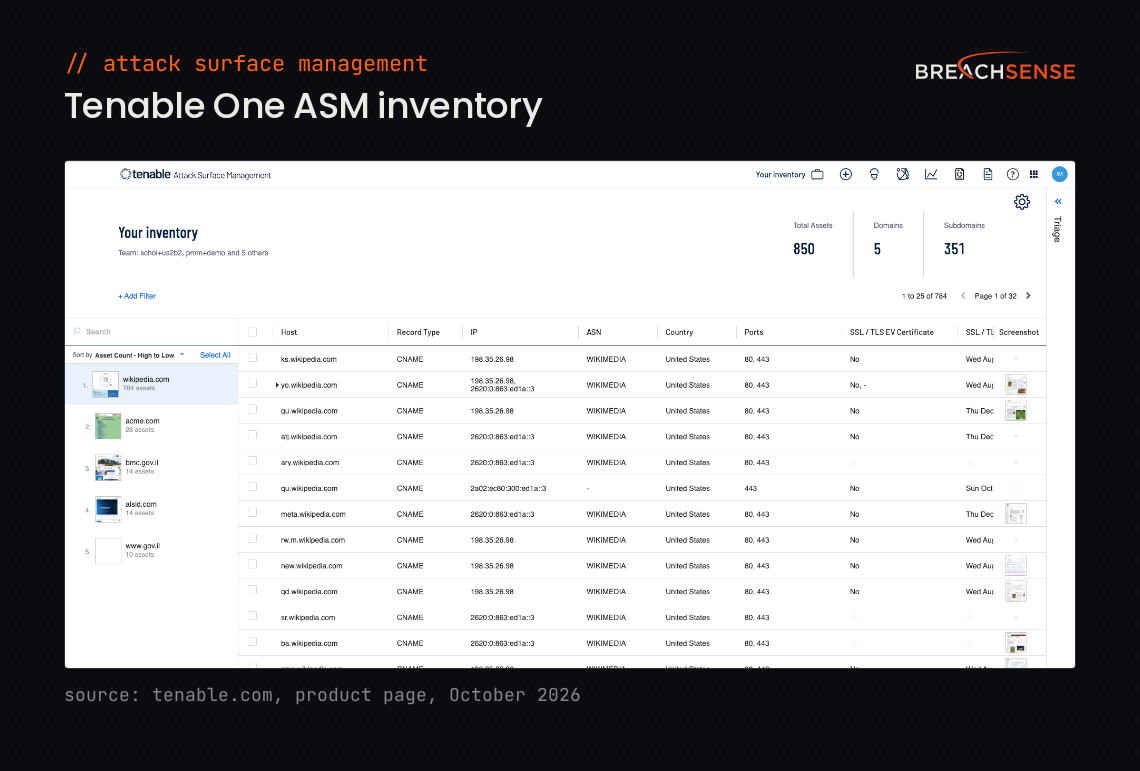This screenshot has width=1140, height=771.
Task: Click the search magnifier in the domain panel
Action: (77, 332)
